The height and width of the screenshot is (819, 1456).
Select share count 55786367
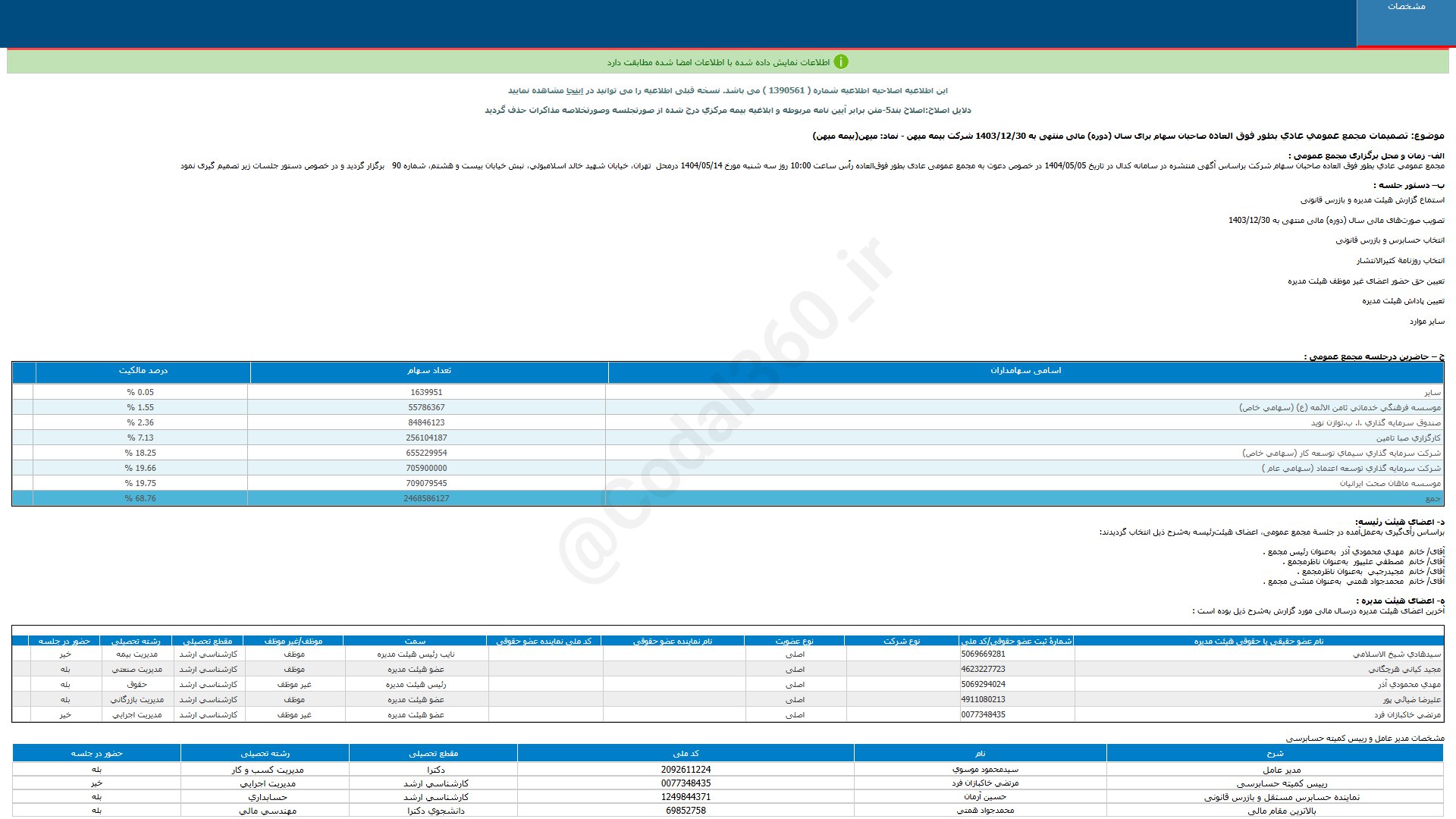pyautogui.click(x=426, y=408)
